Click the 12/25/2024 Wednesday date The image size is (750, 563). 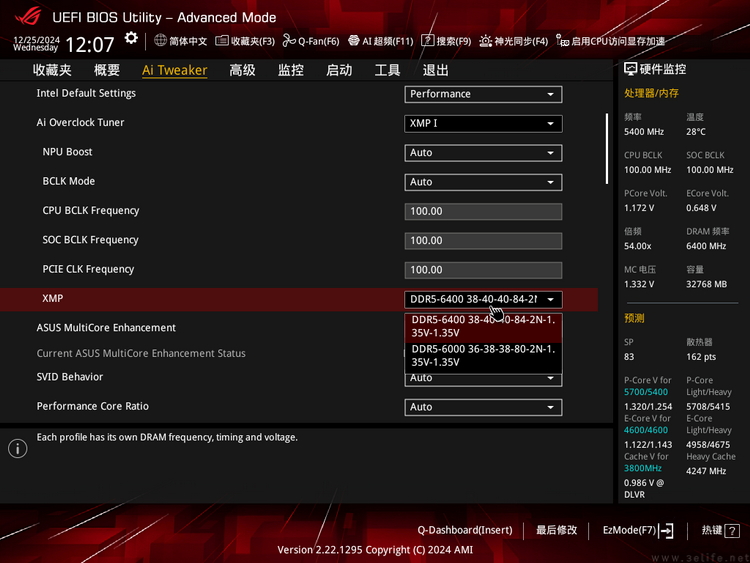(36, 44)
